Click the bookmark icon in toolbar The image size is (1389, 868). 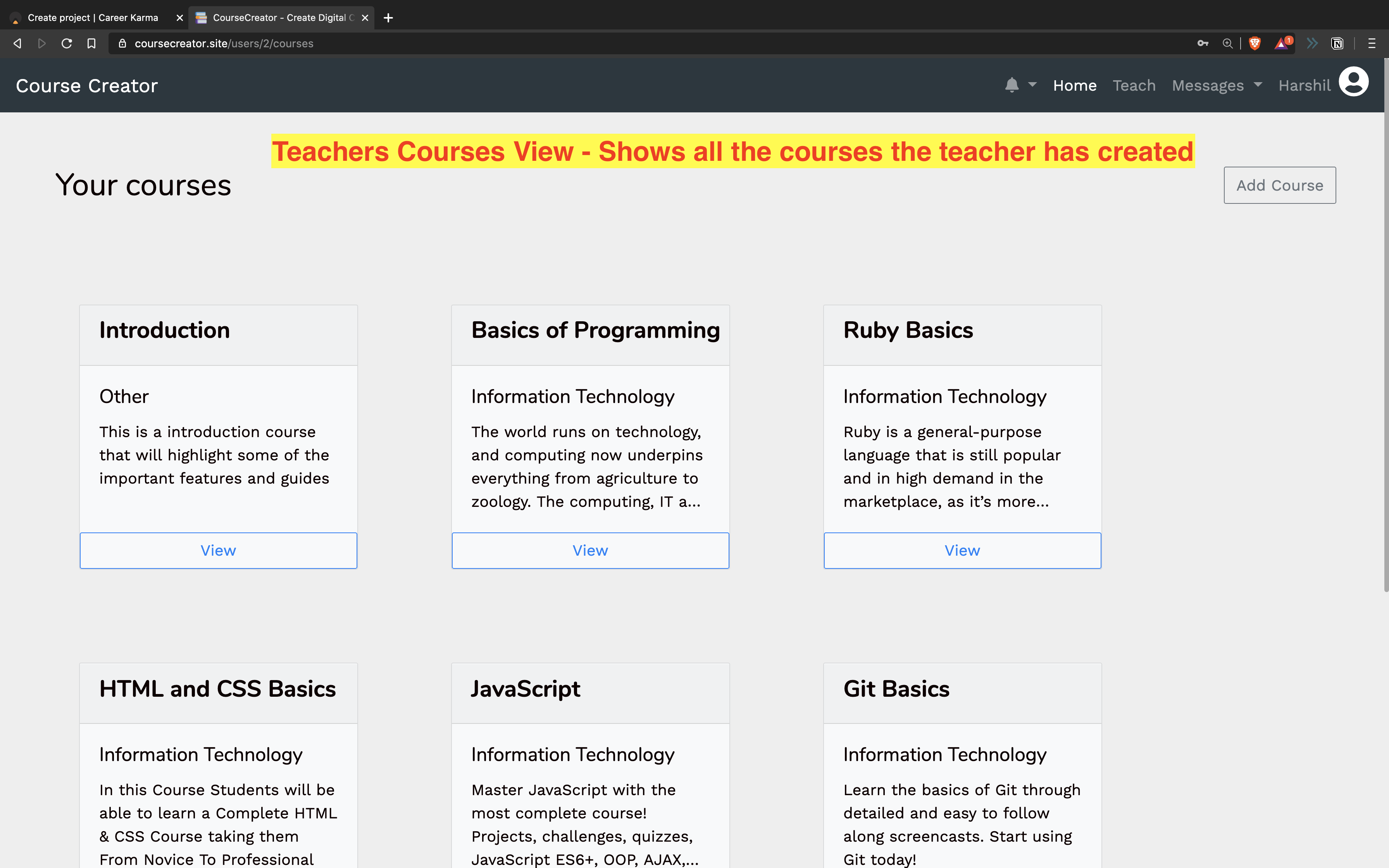point(91,44)
